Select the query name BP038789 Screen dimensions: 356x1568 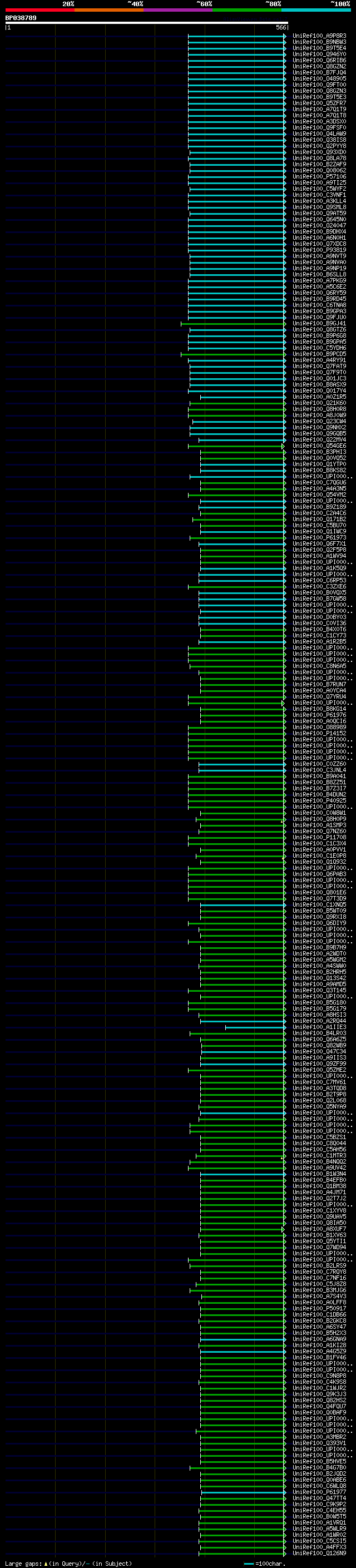pyautogui.click(x=21, y=18)
